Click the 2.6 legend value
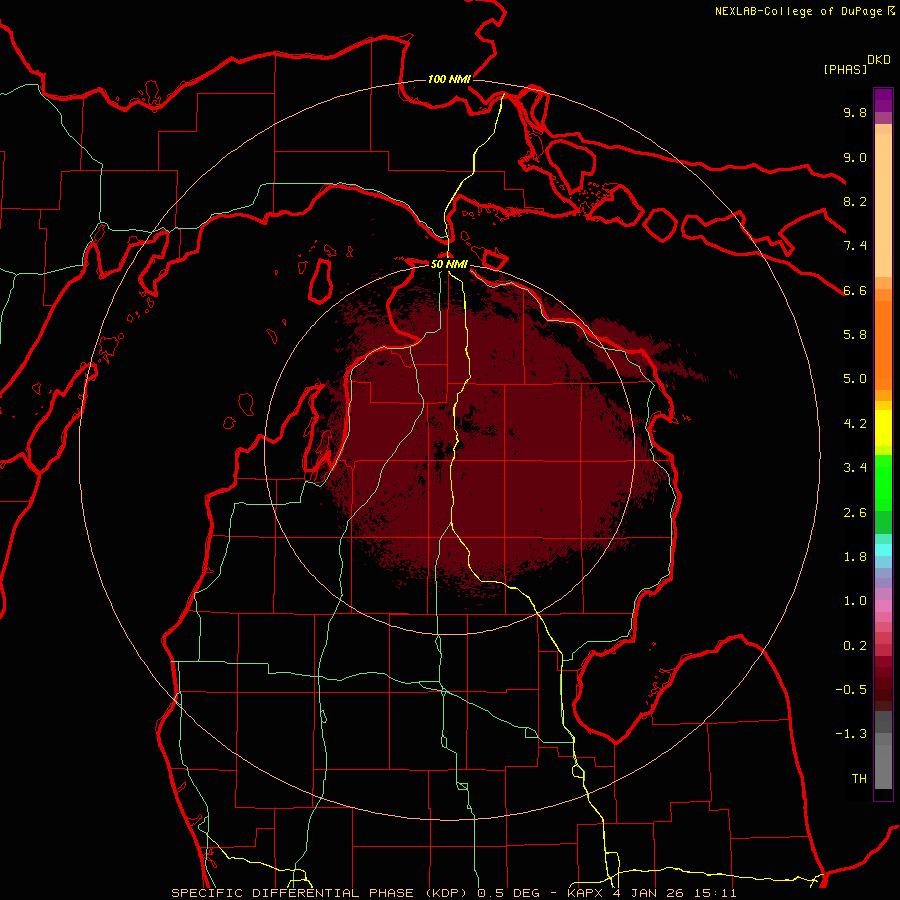The height and width of the screenshot is (900, 900). [x=855, y=513]
